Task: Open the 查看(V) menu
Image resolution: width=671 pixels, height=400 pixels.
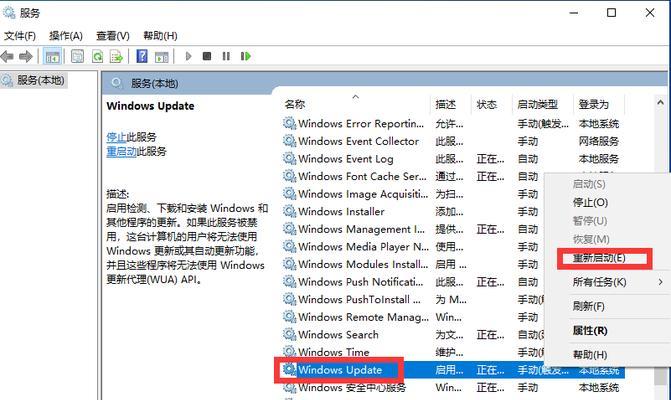Action: point(113,36)
